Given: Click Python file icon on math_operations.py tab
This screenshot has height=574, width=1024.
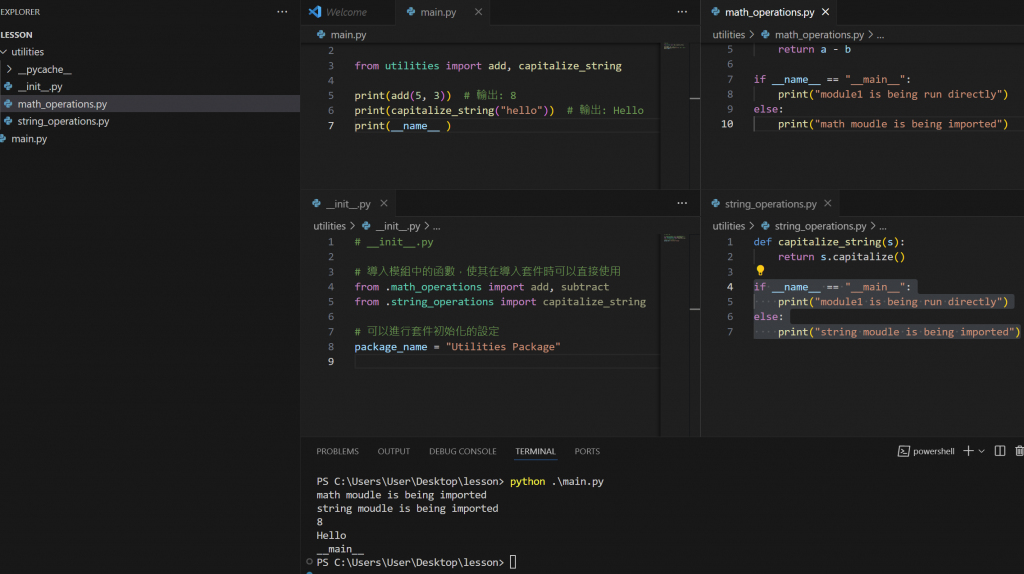Looking at the screenshot, I should pos(715,12).
